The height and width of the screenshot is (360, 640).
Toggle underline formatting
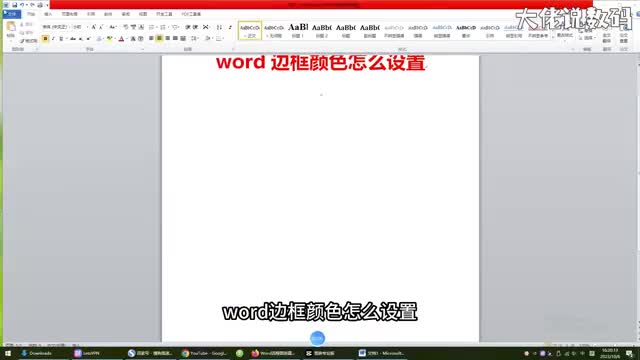[x=61, y=38]
